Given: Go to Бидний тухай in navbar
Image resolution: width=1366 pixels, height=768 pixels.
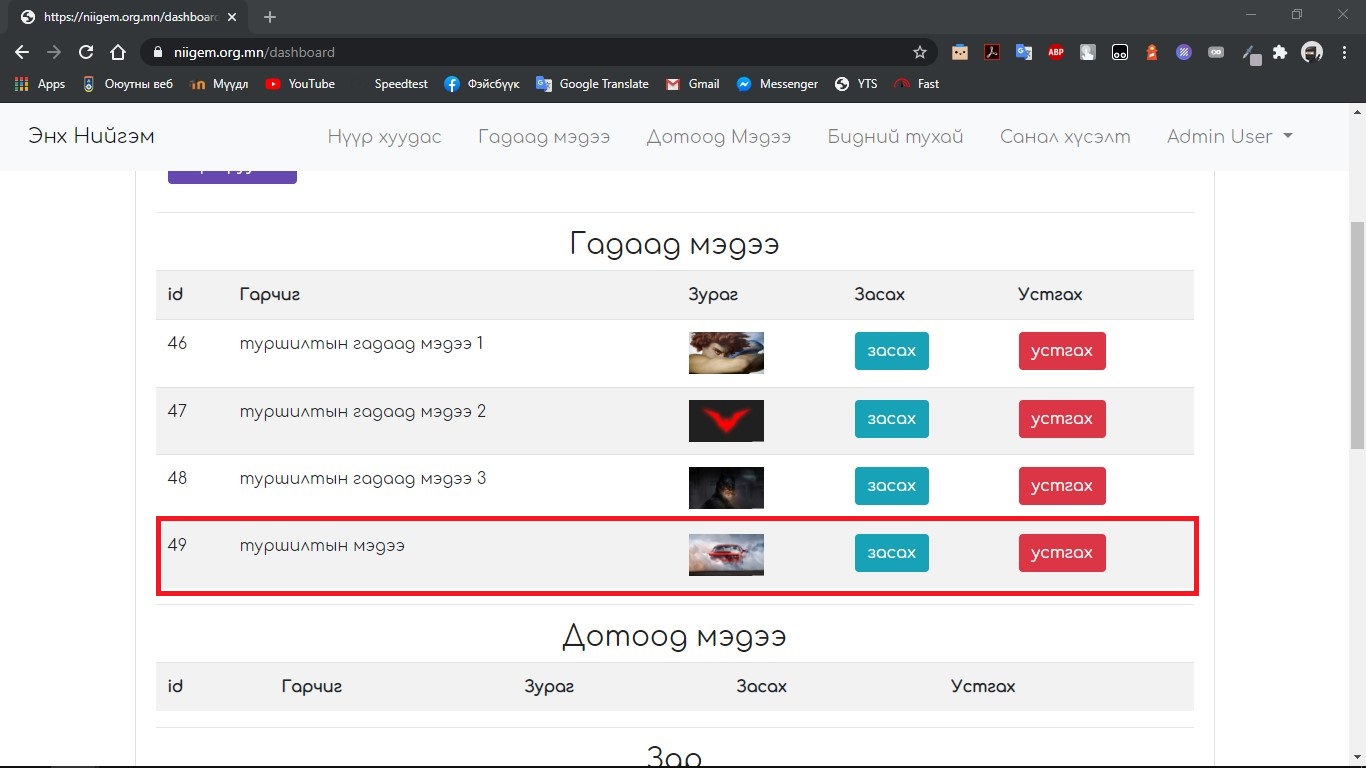Looking at the screenshot, I should point(895,137).
